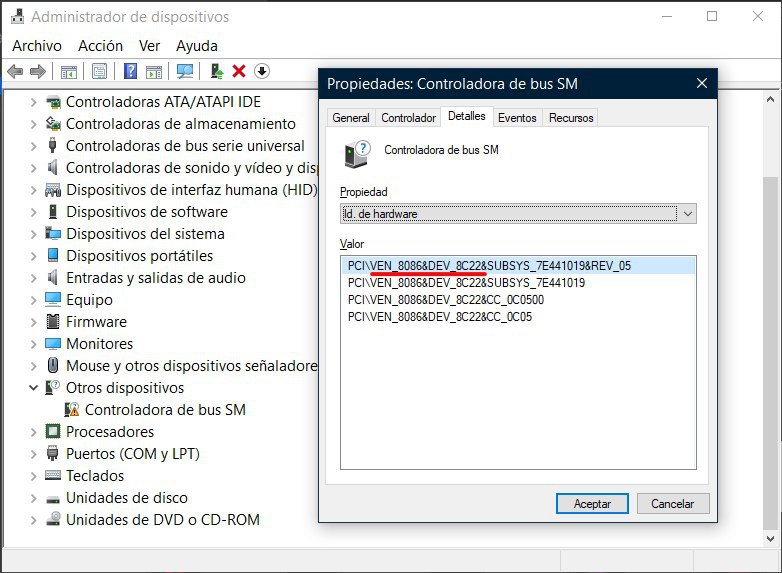782x573 pixels.
Task: Switch to the Recursos tab
Action: [571, 118]
